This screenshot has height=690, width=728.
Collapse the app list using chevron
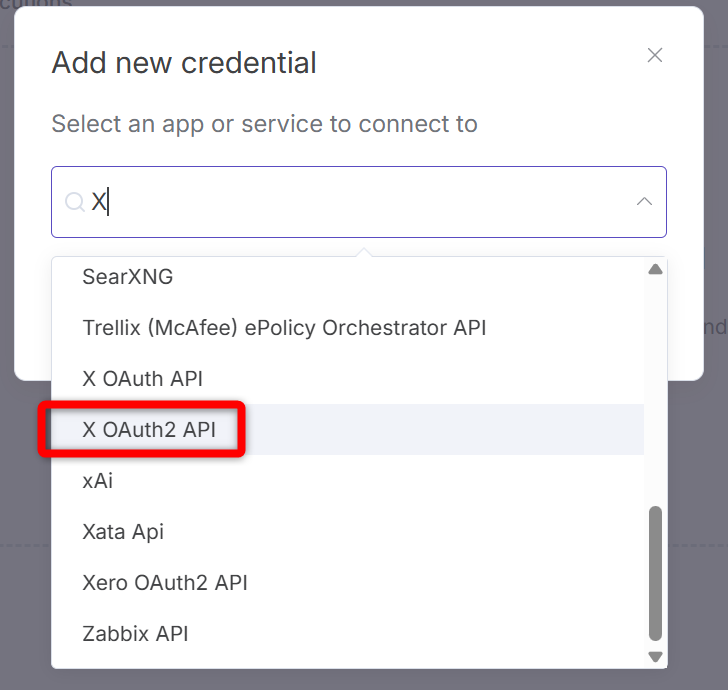pyautogui.click(x=644, y=202)
